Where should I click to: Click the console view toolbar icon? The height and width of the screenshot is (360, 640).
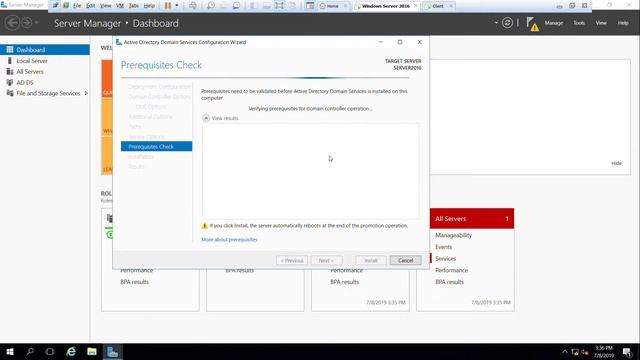pos(310,6)
